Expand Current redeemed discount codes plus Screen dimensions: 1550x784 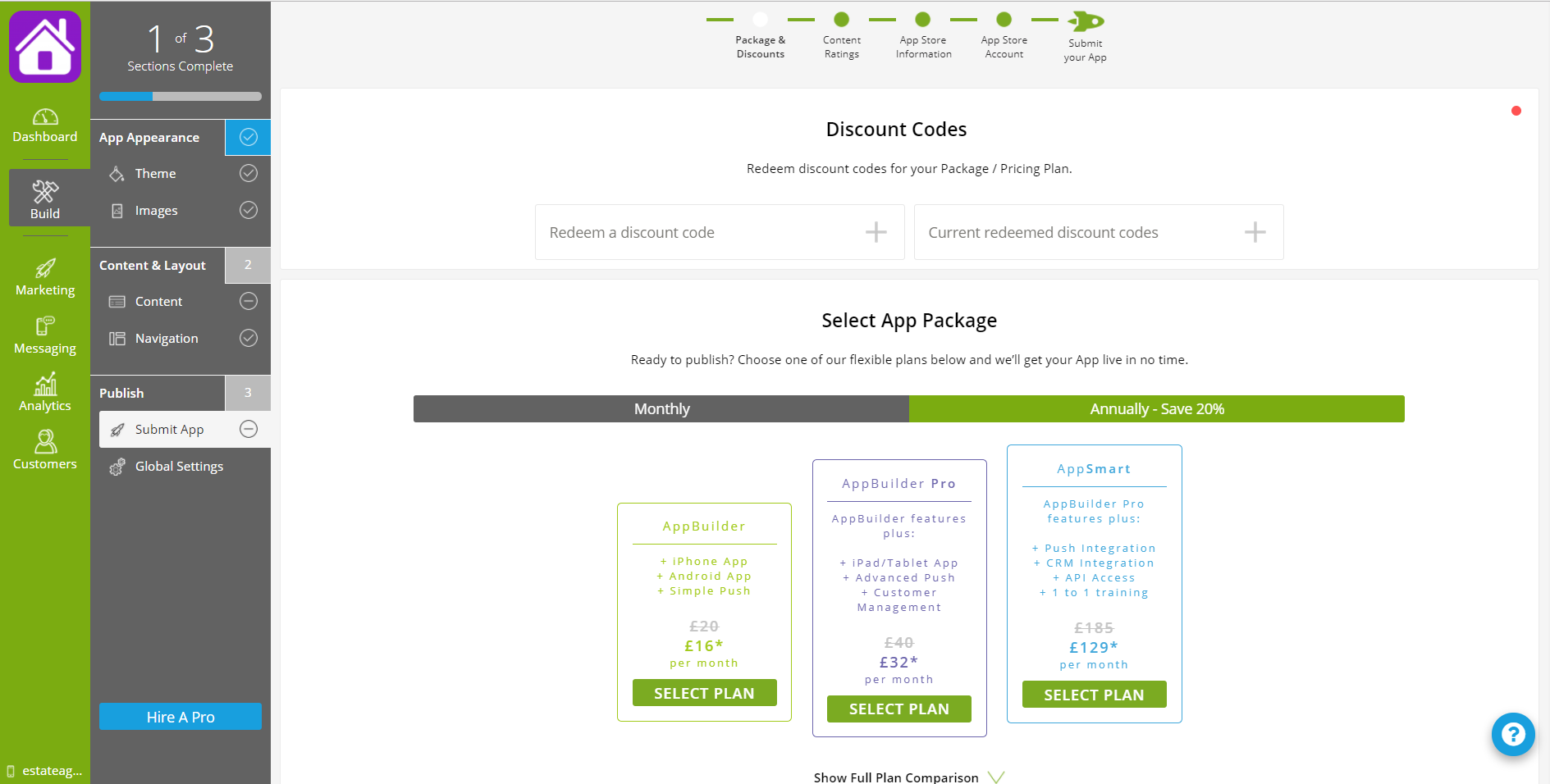coord(1255,232)
